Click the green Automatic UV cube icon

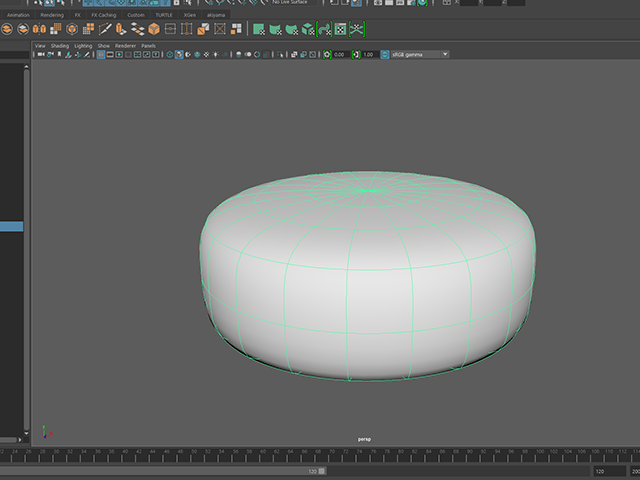point(308,29)
